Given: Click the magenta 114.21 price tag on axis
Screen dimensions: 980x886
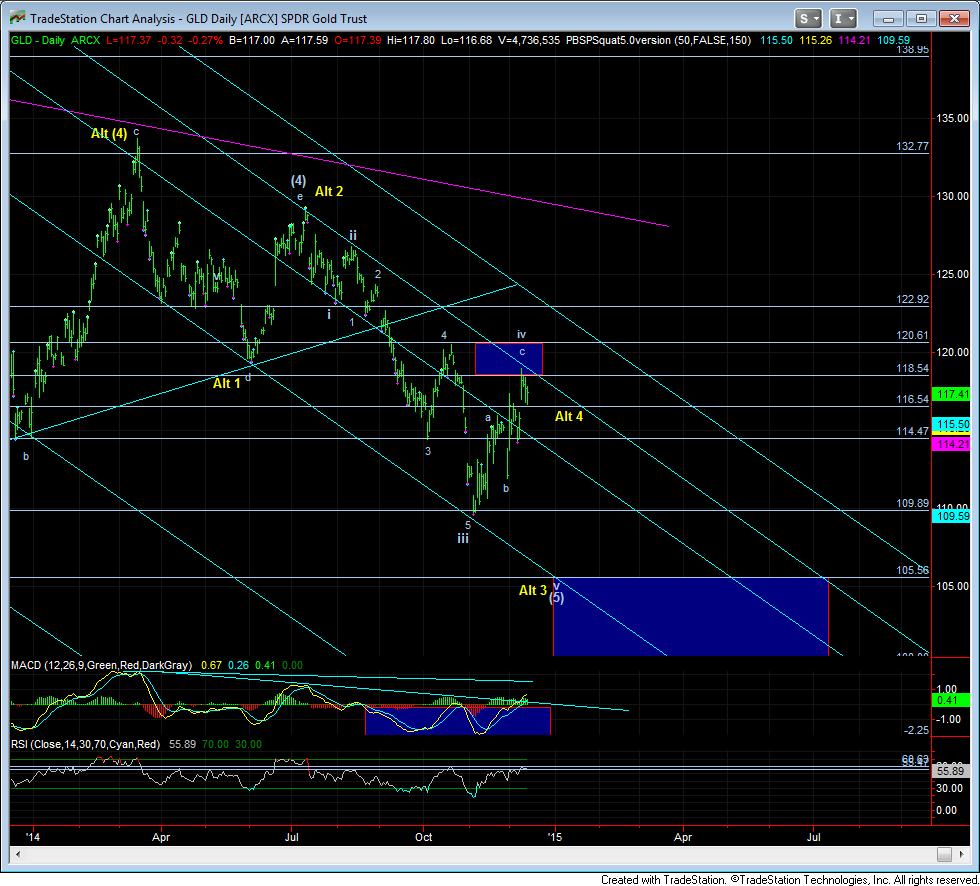Looking at the screenshot, I should point(951,444).
